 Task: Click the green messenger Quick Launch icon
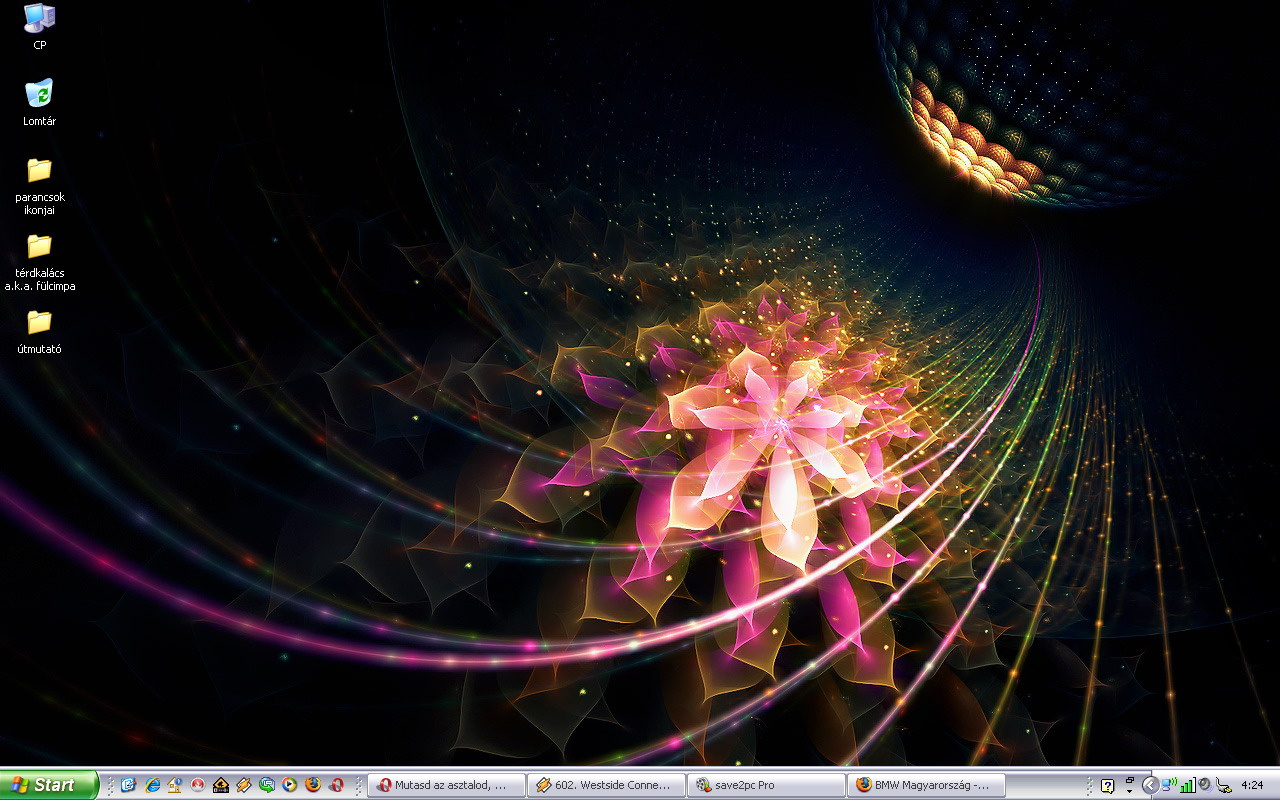pos(267,785)
